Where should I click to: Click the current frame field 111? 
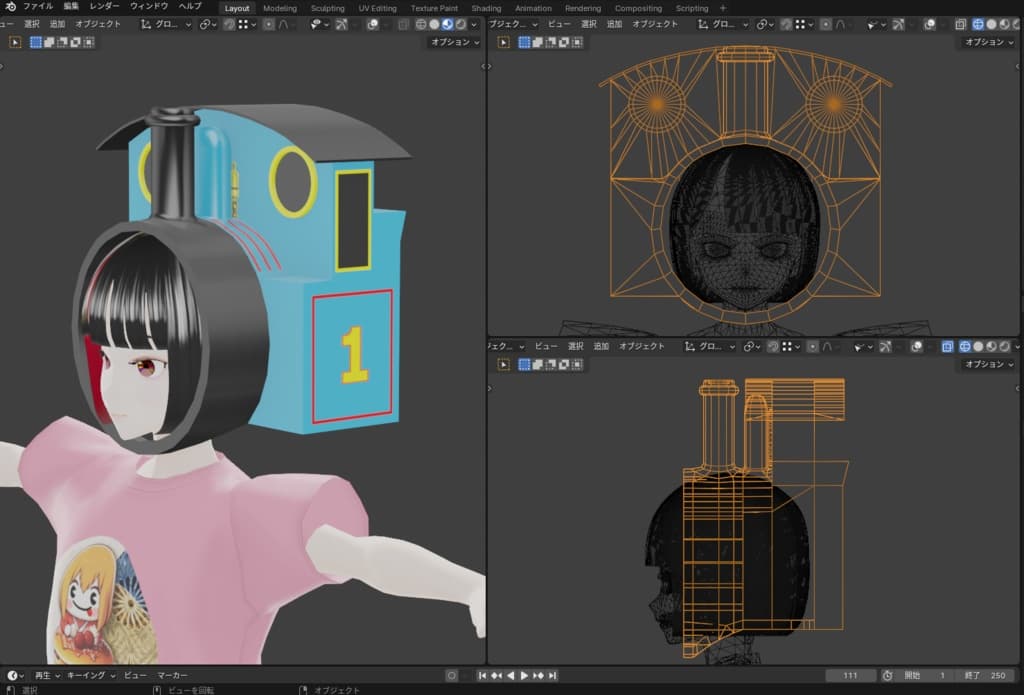tap(850, 675)
